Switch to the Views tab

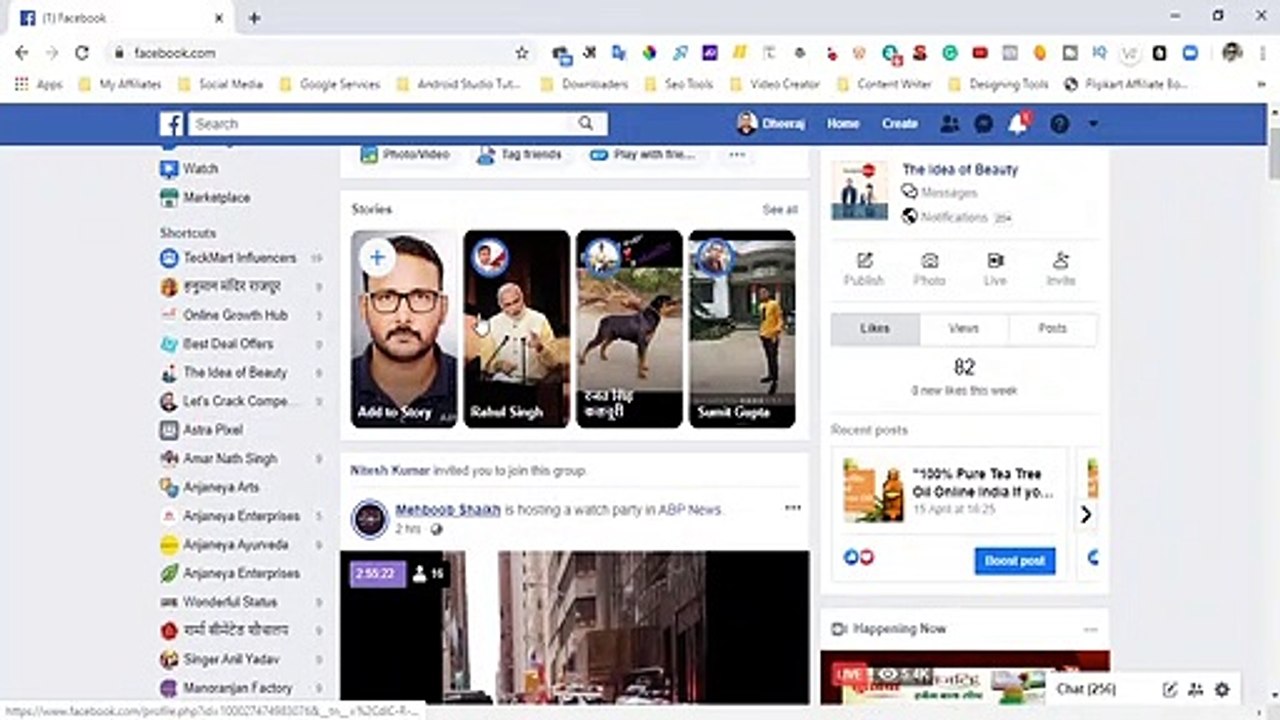964,329
